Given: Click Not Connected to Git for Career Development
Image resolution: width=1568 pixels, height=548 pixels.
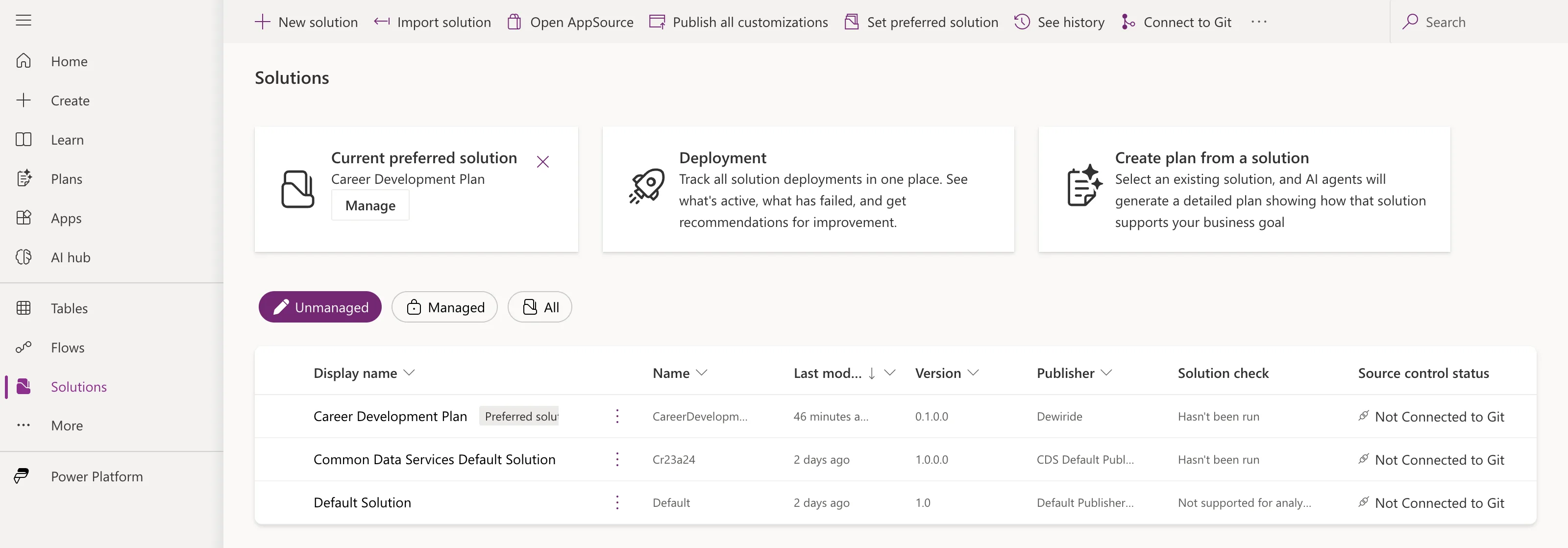Looking at the screenshot, I should coord(1431,417).
